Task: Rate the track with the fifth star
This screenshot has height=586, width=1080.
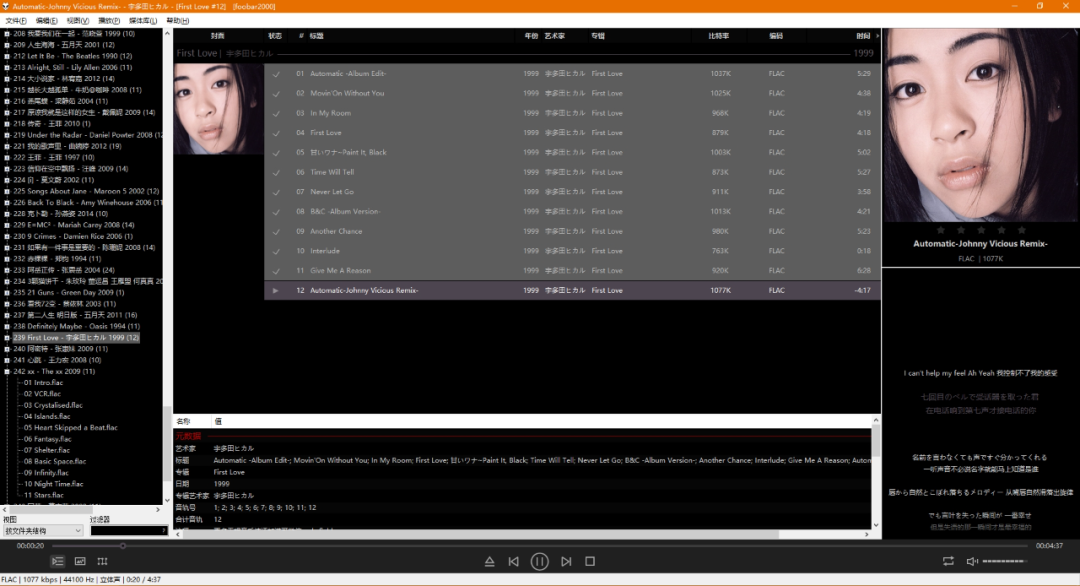Action: pos(1022,230)
